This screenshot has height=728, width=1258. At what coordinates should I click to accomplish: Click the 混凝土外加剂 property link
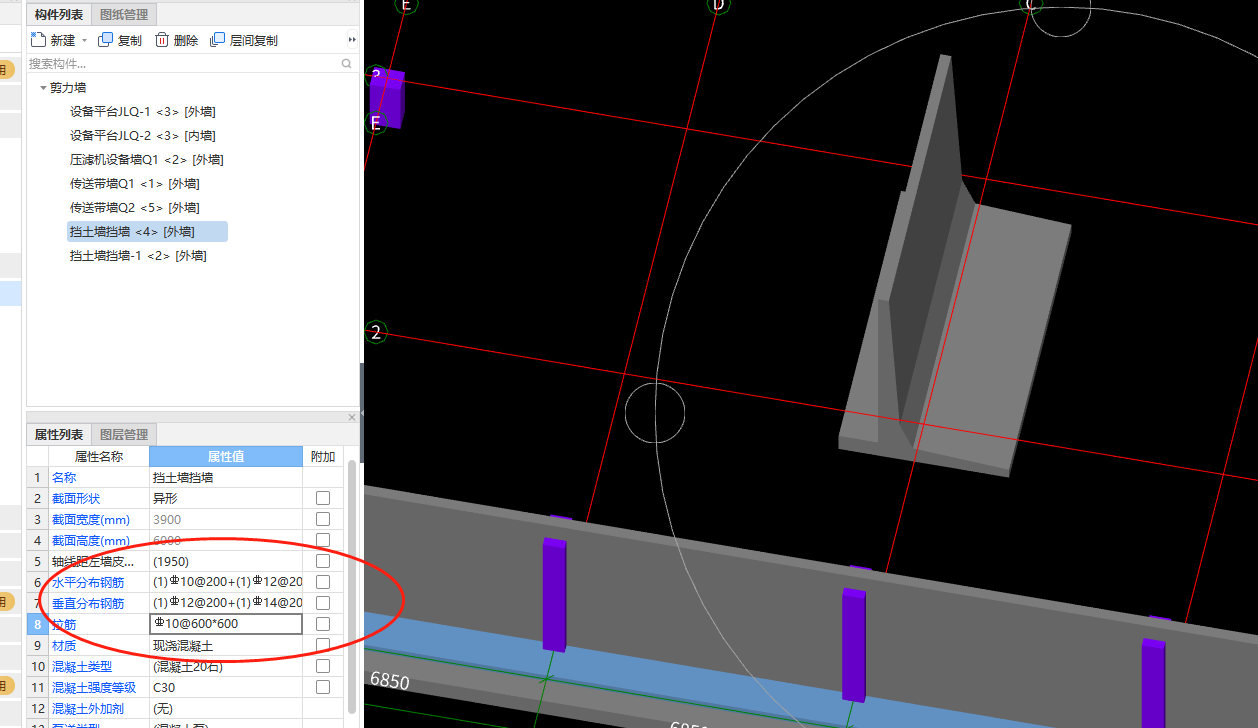[x=88, y=708]
